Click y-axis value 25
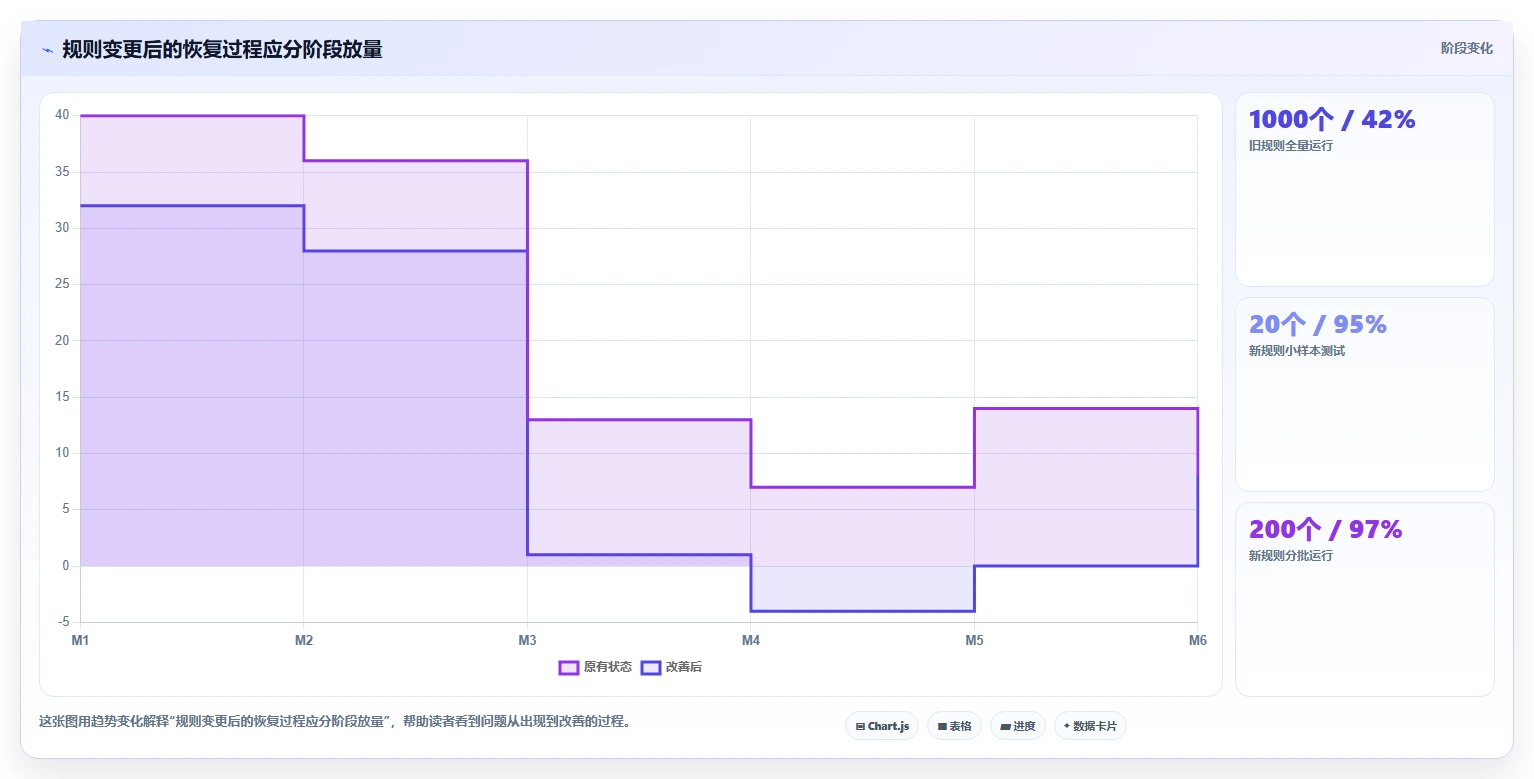The width and height of the screenshot is (1534, 779). click(x=62, y=284)
